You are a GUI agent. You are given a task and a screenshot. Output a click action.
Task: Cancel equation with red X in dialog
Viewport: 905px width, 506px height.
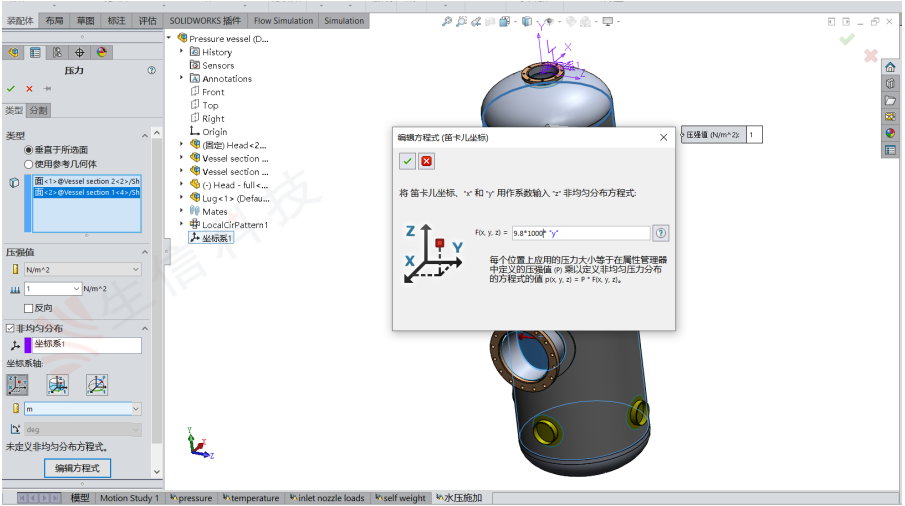pyautogui.click(x=427, y=160)
